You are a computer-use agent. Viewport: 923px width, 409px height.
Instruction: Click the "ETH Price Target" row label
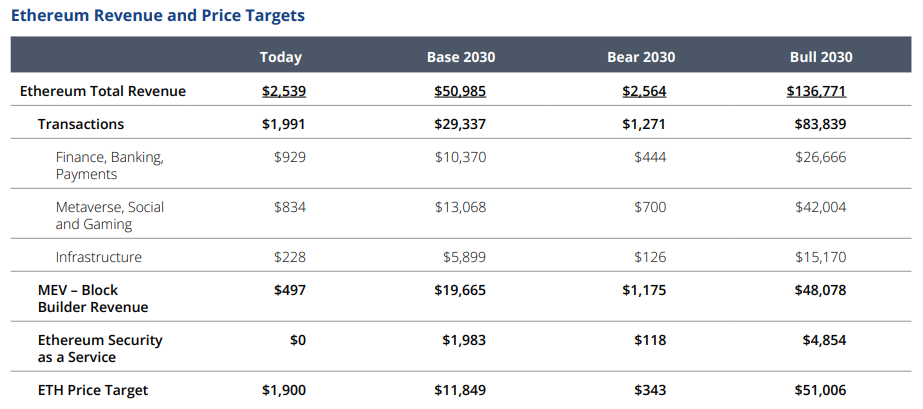pos(93,390)
